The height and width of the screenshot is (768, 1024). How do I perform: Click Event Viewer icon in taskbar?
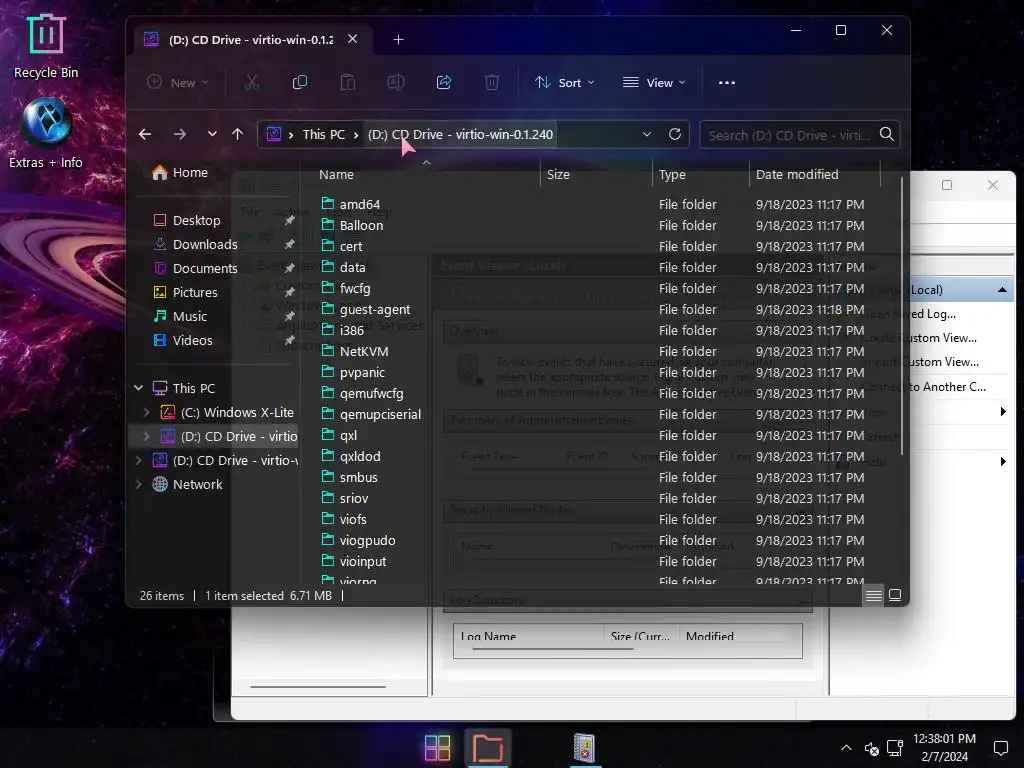(x=584, y=748)
